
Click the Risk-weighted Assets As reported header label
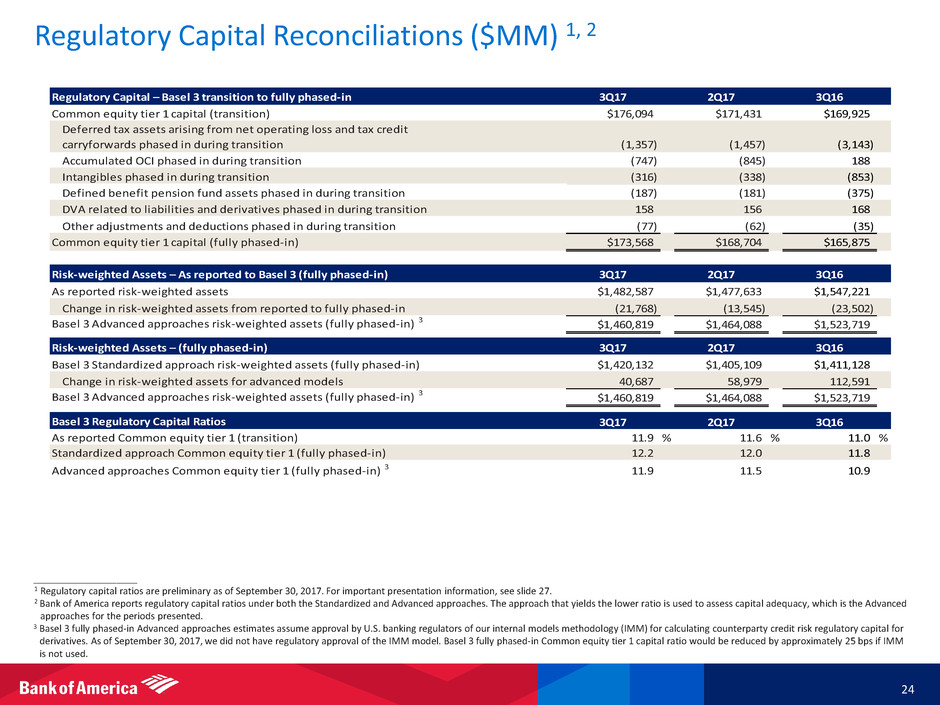tap(220, 273)
